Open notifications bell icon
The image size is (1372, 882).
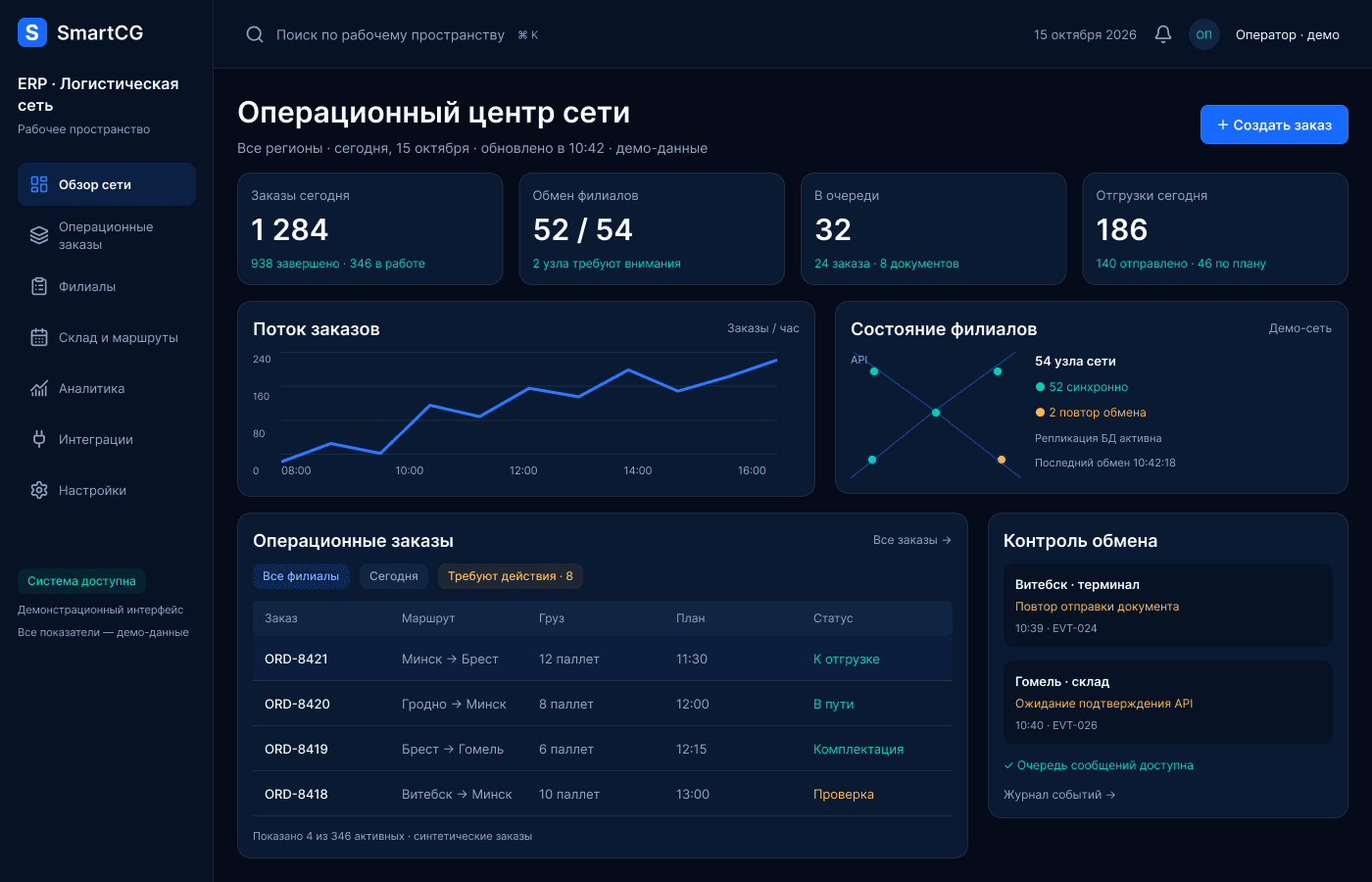[1163, 34]
